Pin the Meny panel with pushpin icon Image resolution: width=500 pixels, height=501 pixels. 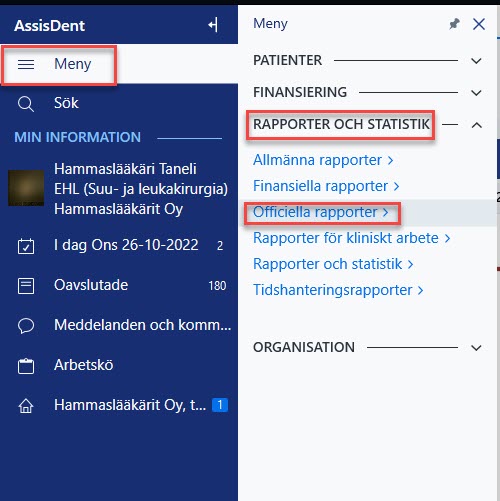click(454, 24)
